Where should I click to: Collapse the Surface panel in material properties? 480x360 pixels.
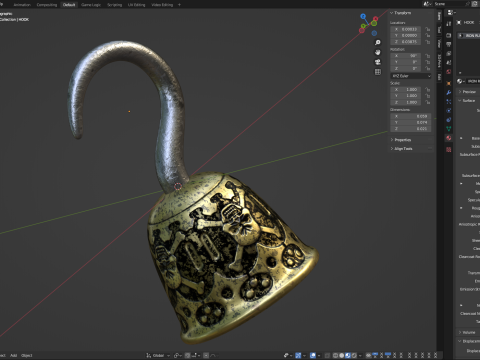[x=468, y=101]
